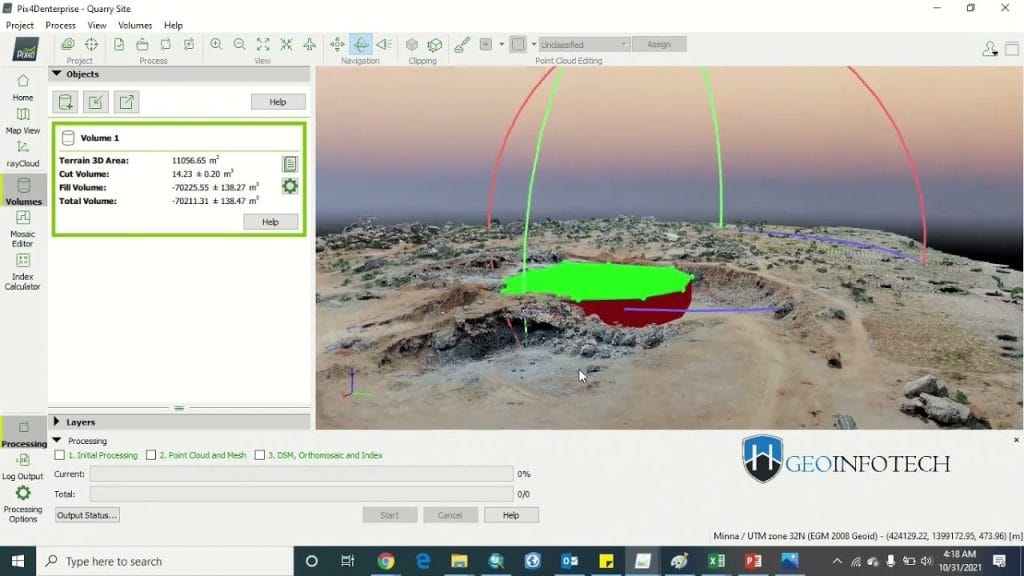
Task: Open volume computation settings gear icon
Action: tap(290, 186)
